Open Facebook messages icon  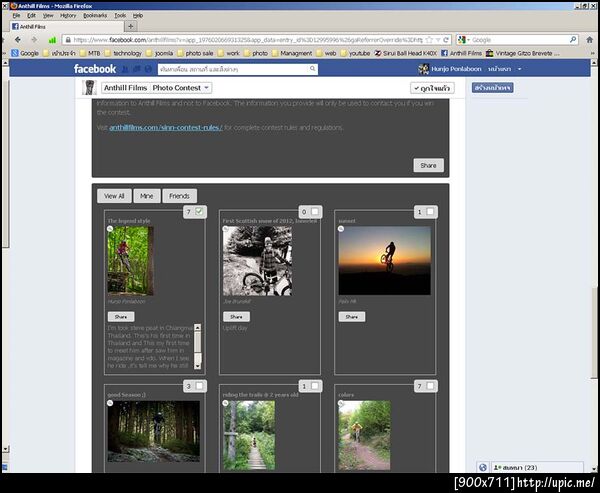137,69
